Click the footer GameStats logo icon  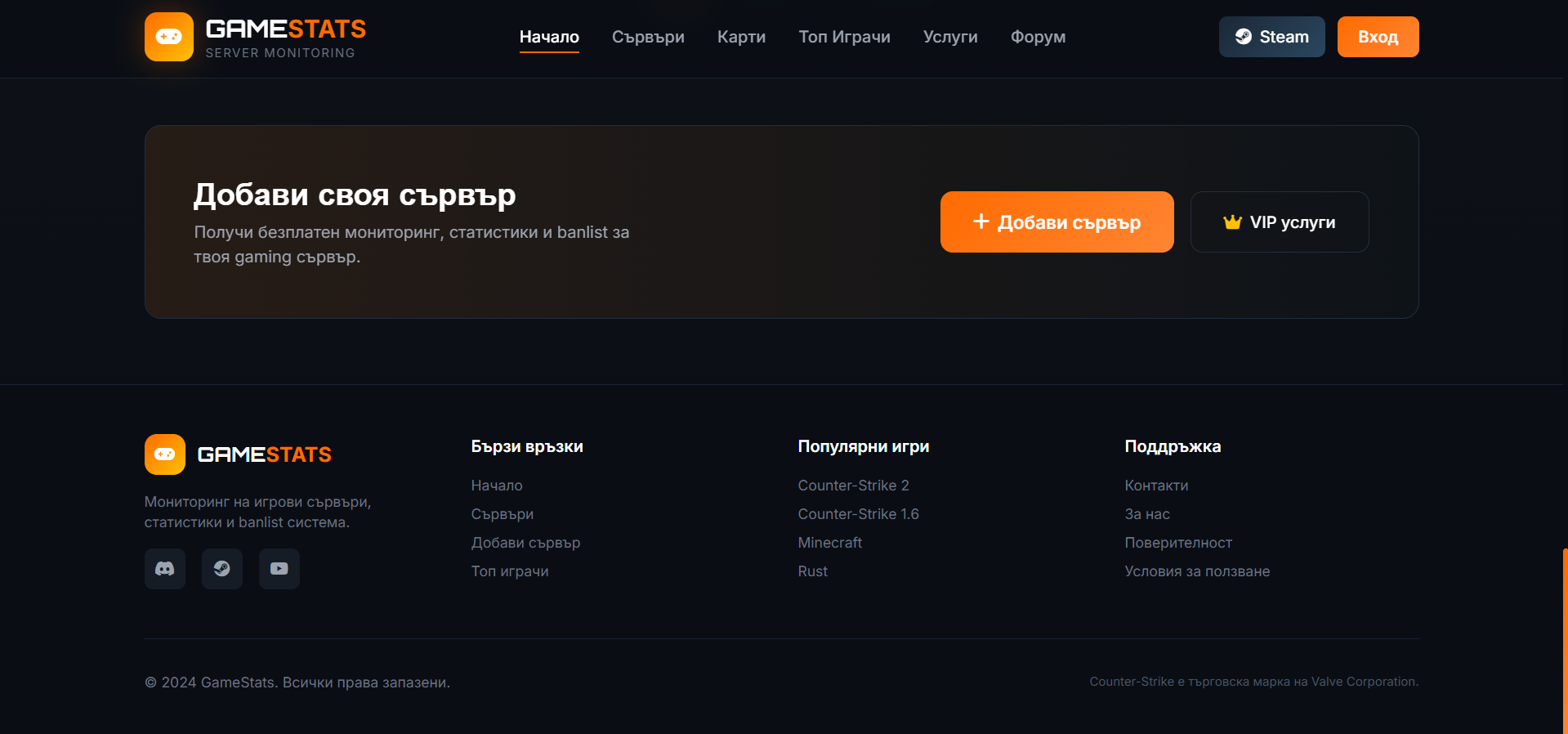click(165, 454)
